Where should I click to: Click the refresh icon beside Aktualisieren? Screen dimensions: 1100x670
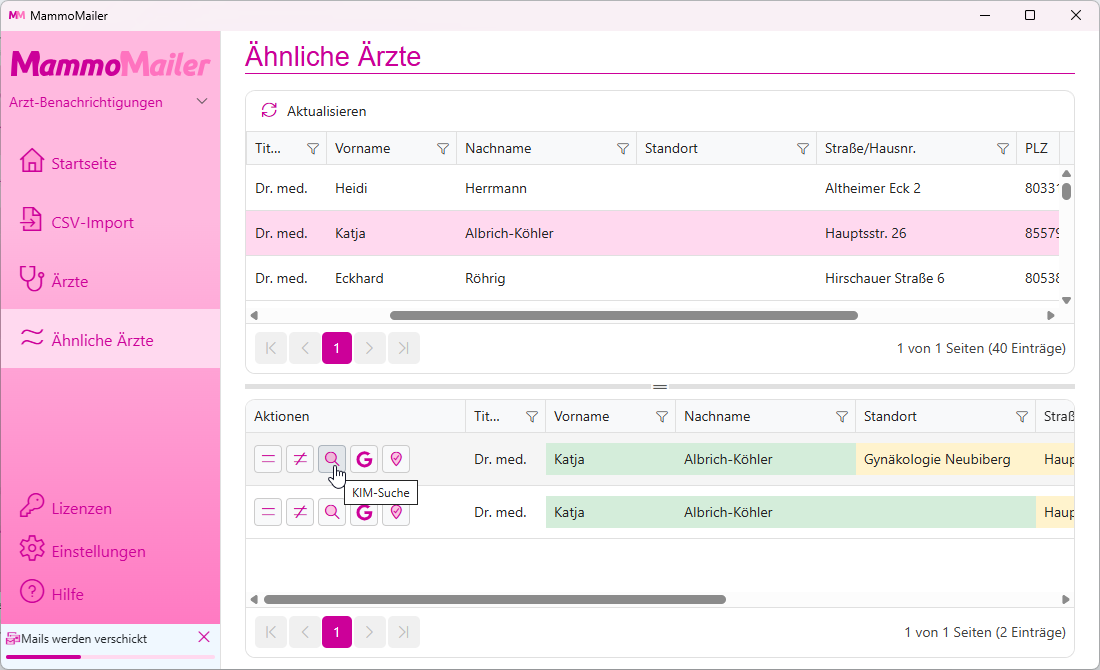(x=269, y=111)
